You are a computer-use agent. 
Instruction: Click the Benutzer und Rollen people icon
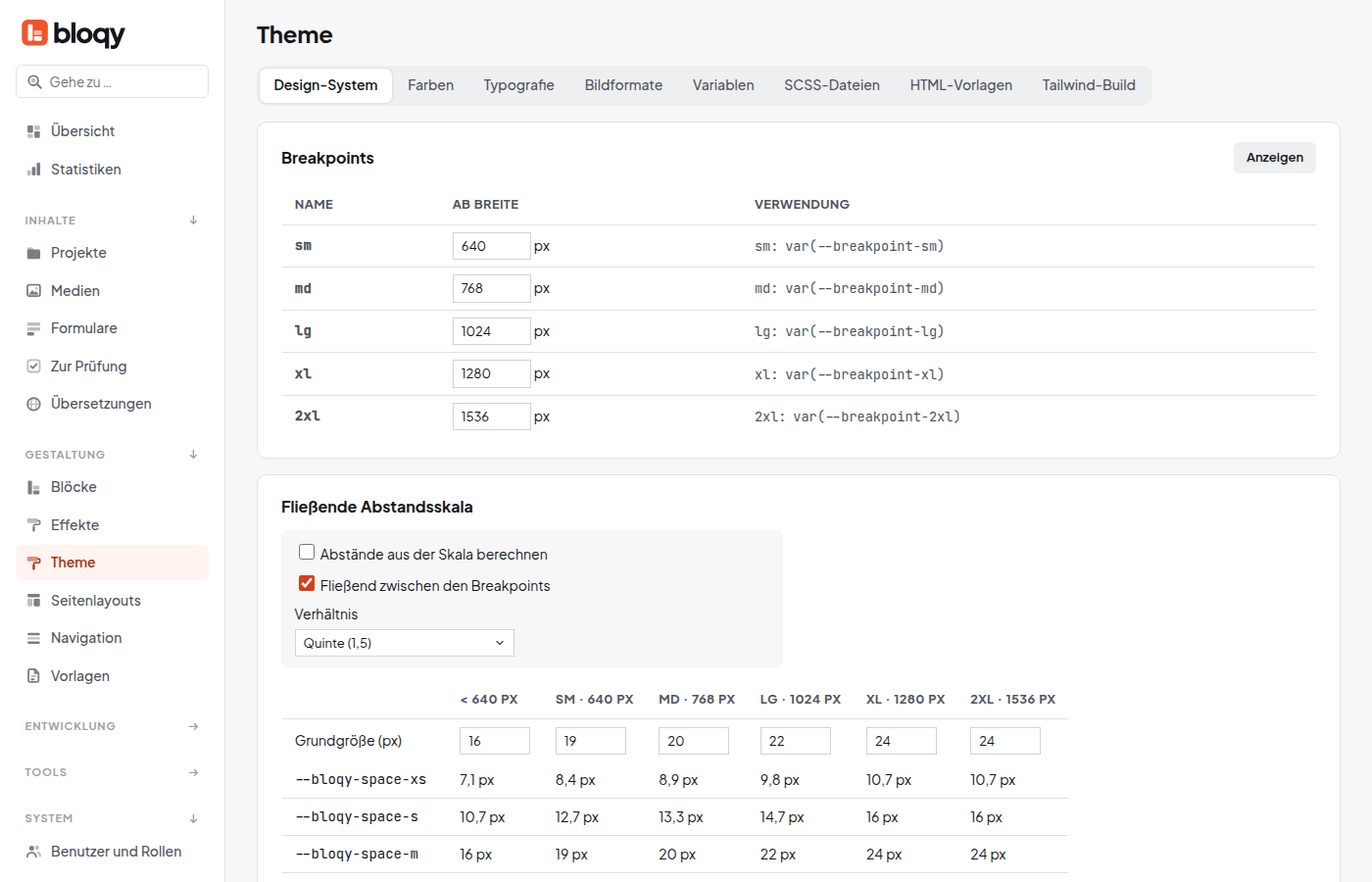(33, 852)
